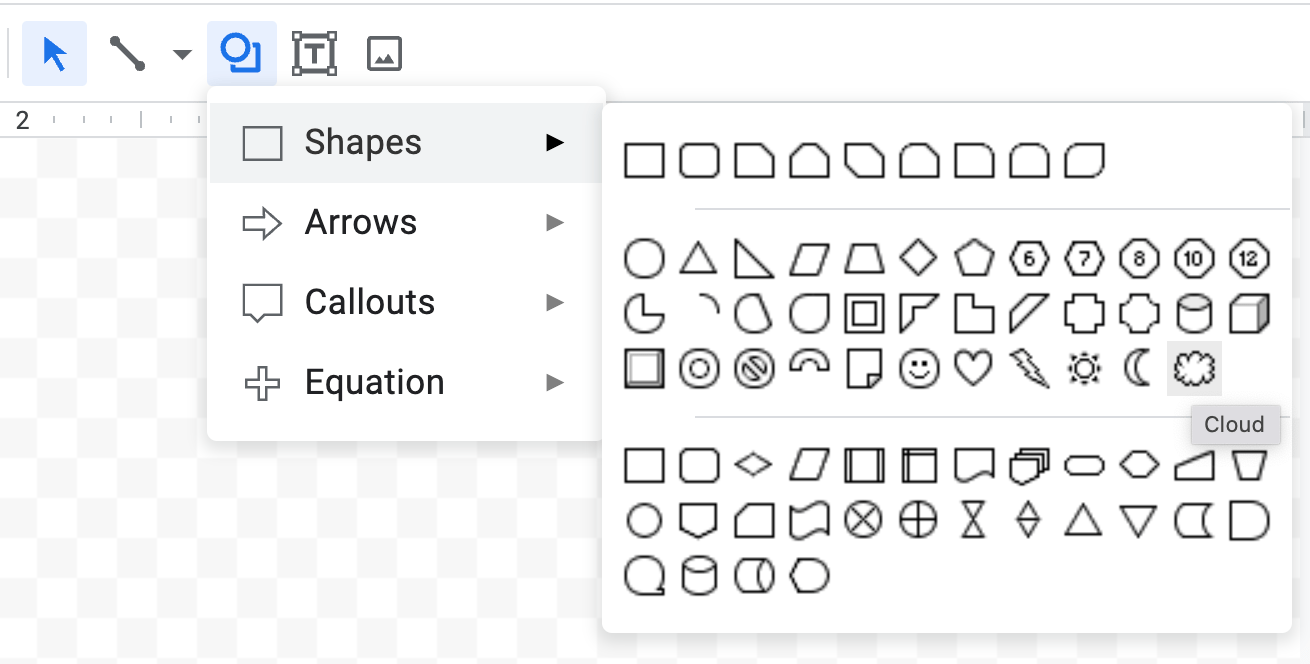Insert the Cloud shape

[x=1194, y=370]
